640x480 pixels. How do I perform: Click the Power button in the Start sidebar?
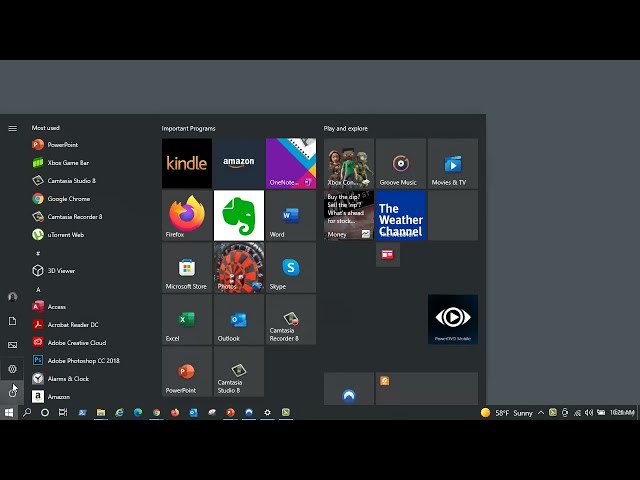click(12, 392)
